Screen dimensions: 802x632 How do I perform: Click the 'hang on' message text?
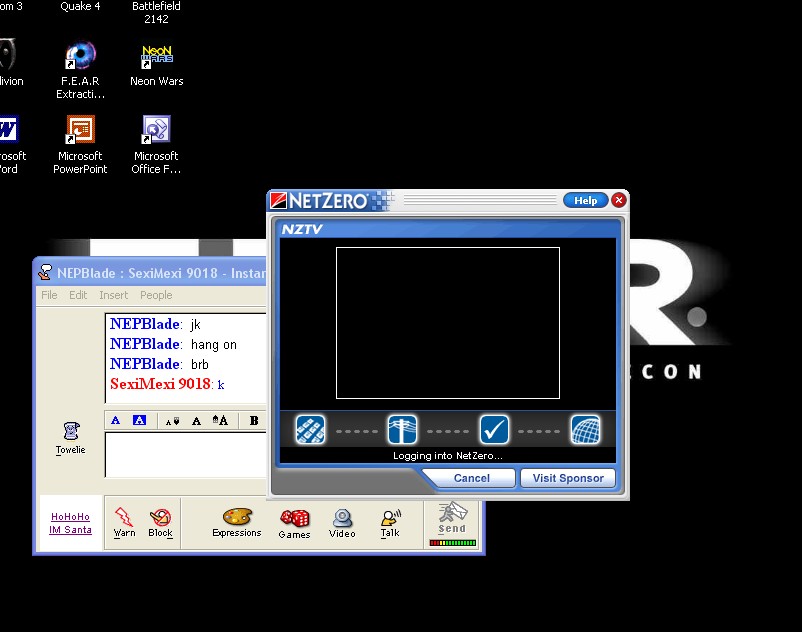point(214,345)
